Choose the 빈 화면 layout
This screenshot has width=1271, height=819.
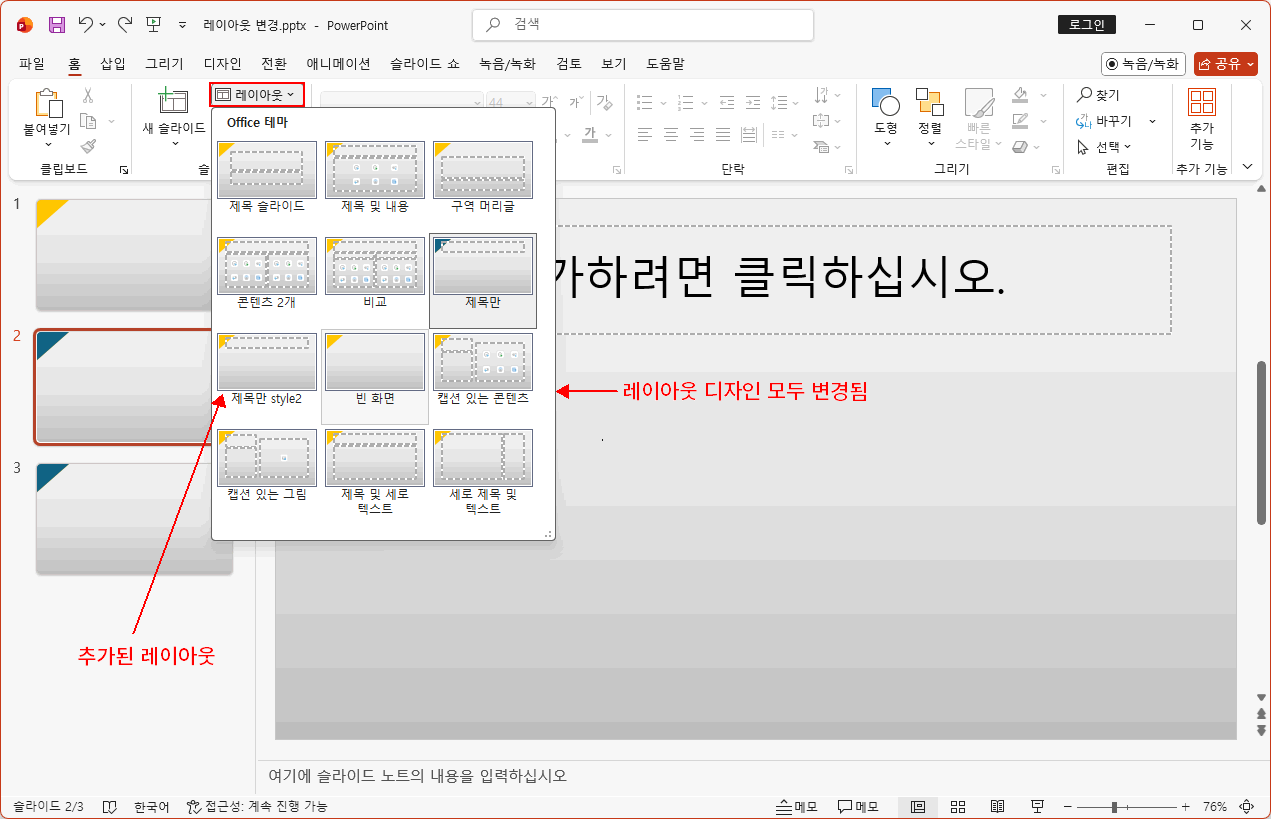[374, 362]
